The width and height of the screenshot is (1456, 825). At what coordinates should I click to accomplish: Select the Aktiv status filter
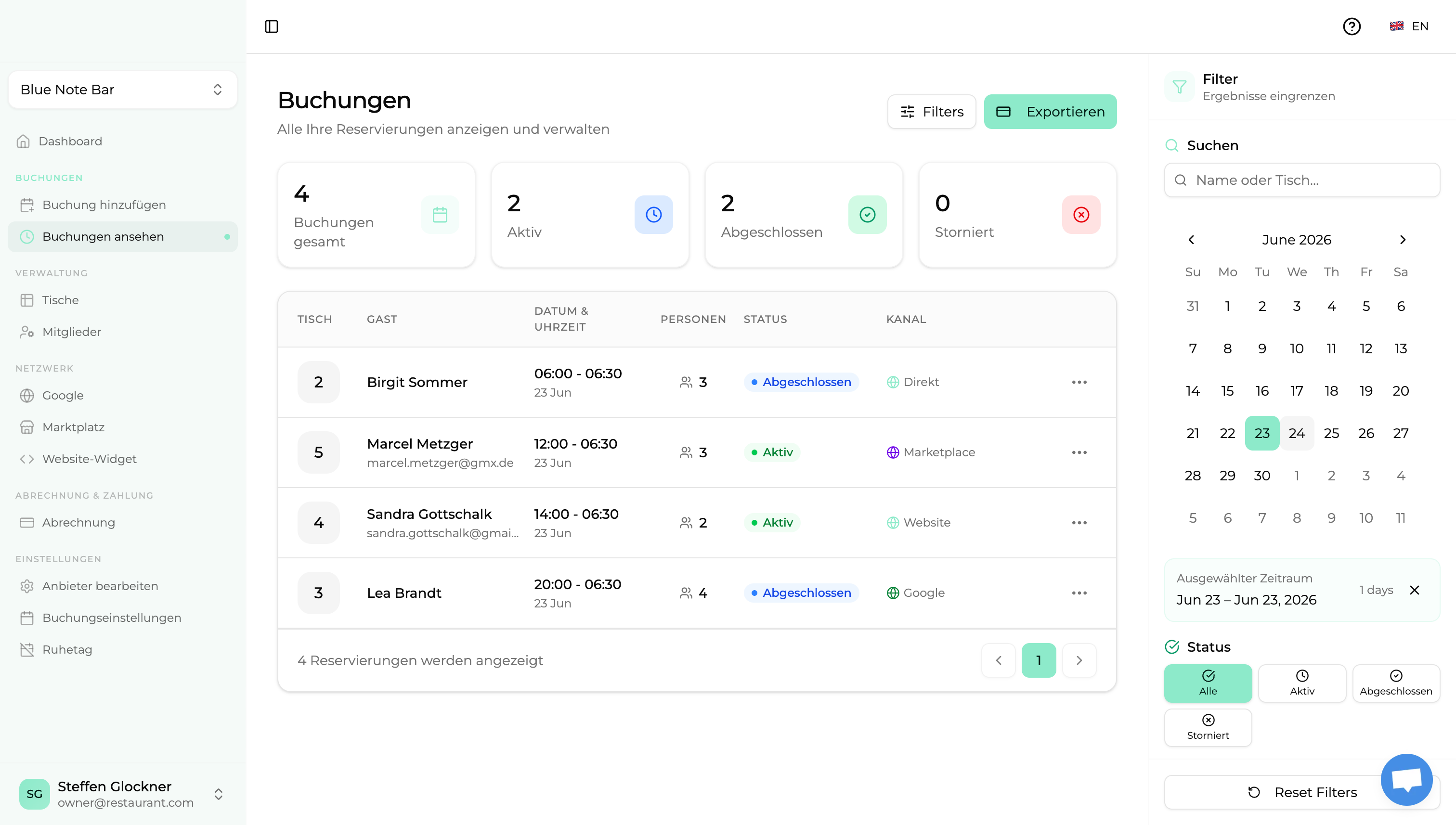point(1302,683)
